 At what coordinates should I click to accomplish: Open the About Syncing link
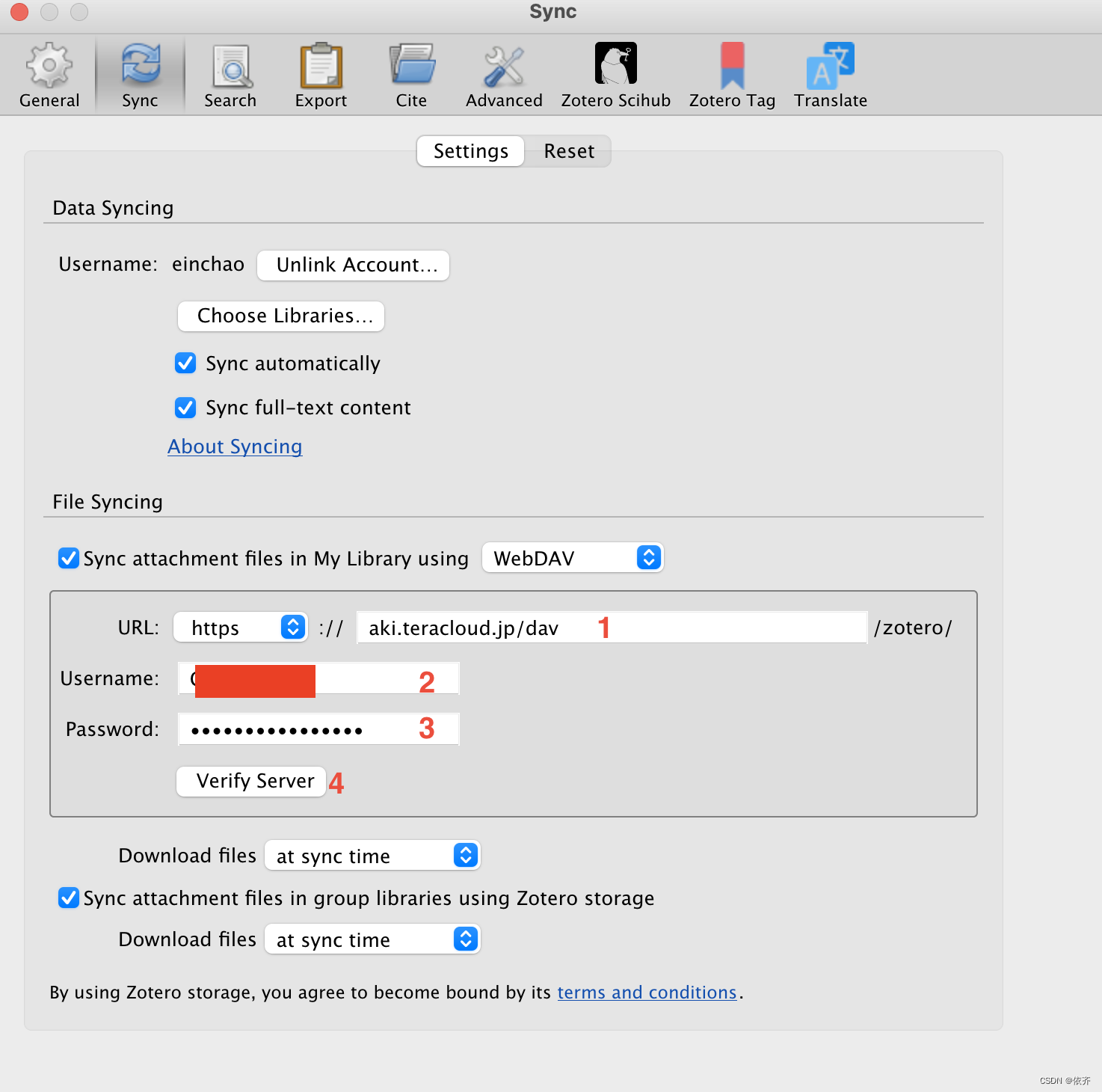[x=235, y=447]
